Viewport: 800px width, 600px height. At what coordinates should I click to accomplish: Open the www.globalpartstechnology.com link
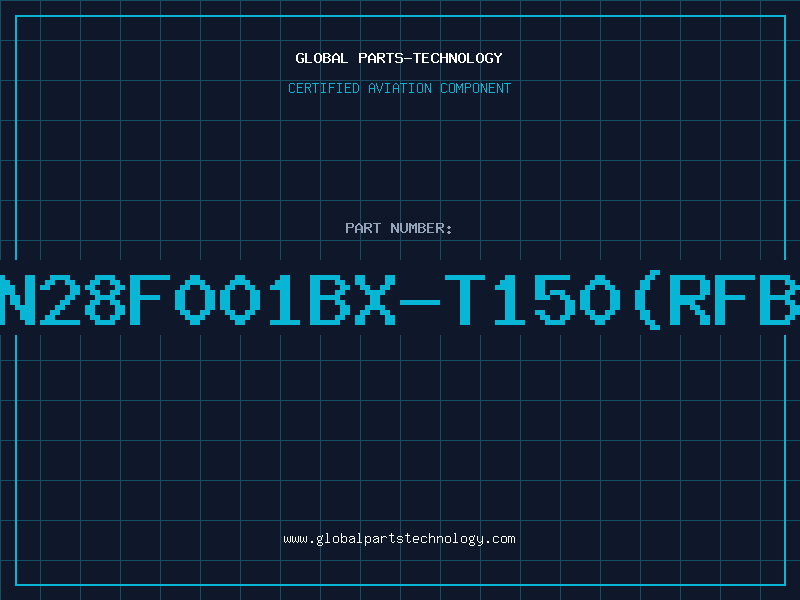[399, 539]
